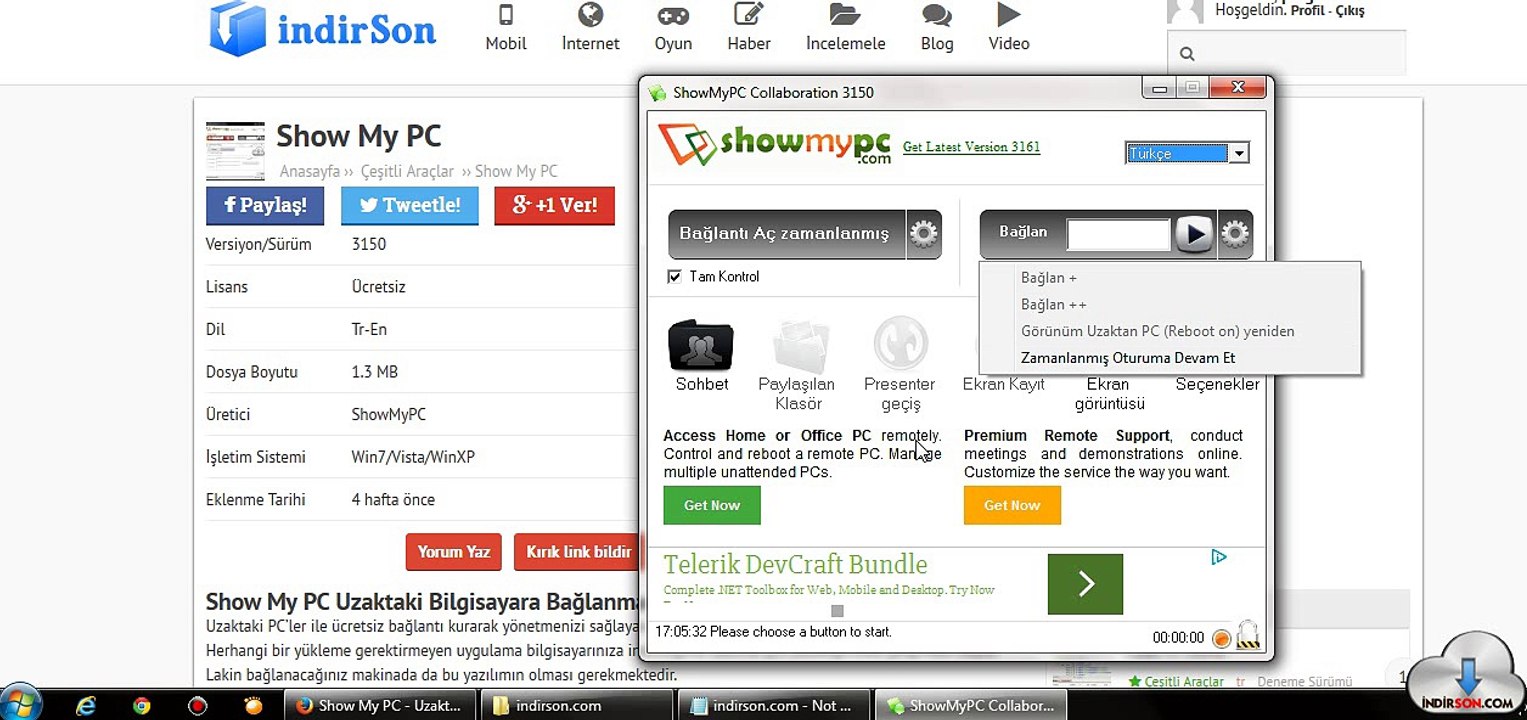The height and width of the screenshot is (720, 1527).
Task: Click the 00:00:00 session timer
Action: [x=1178, y=638]
